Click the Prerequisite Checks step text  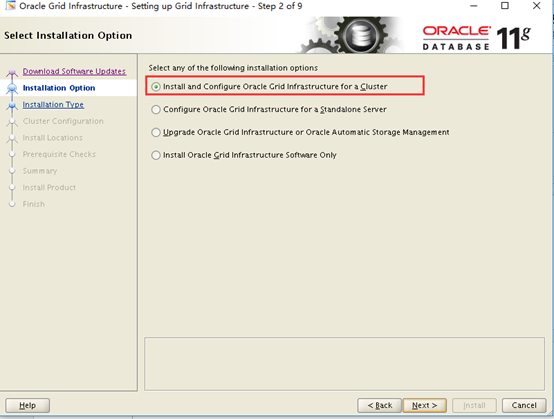(x=59, y=154)
